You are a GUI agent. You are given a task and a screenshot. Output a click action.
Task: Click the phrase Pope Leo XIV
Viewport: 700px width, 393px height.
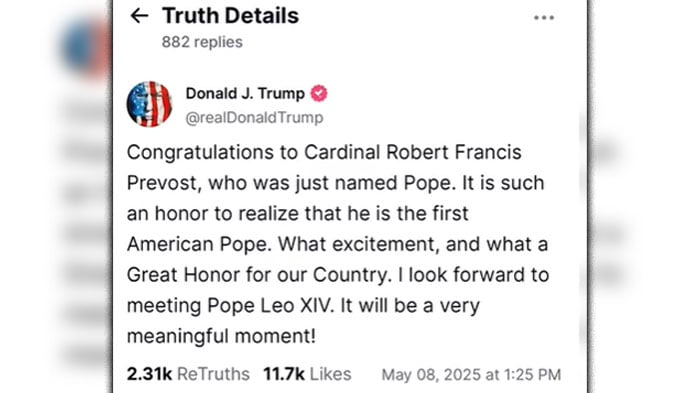(x=271, y=306)
